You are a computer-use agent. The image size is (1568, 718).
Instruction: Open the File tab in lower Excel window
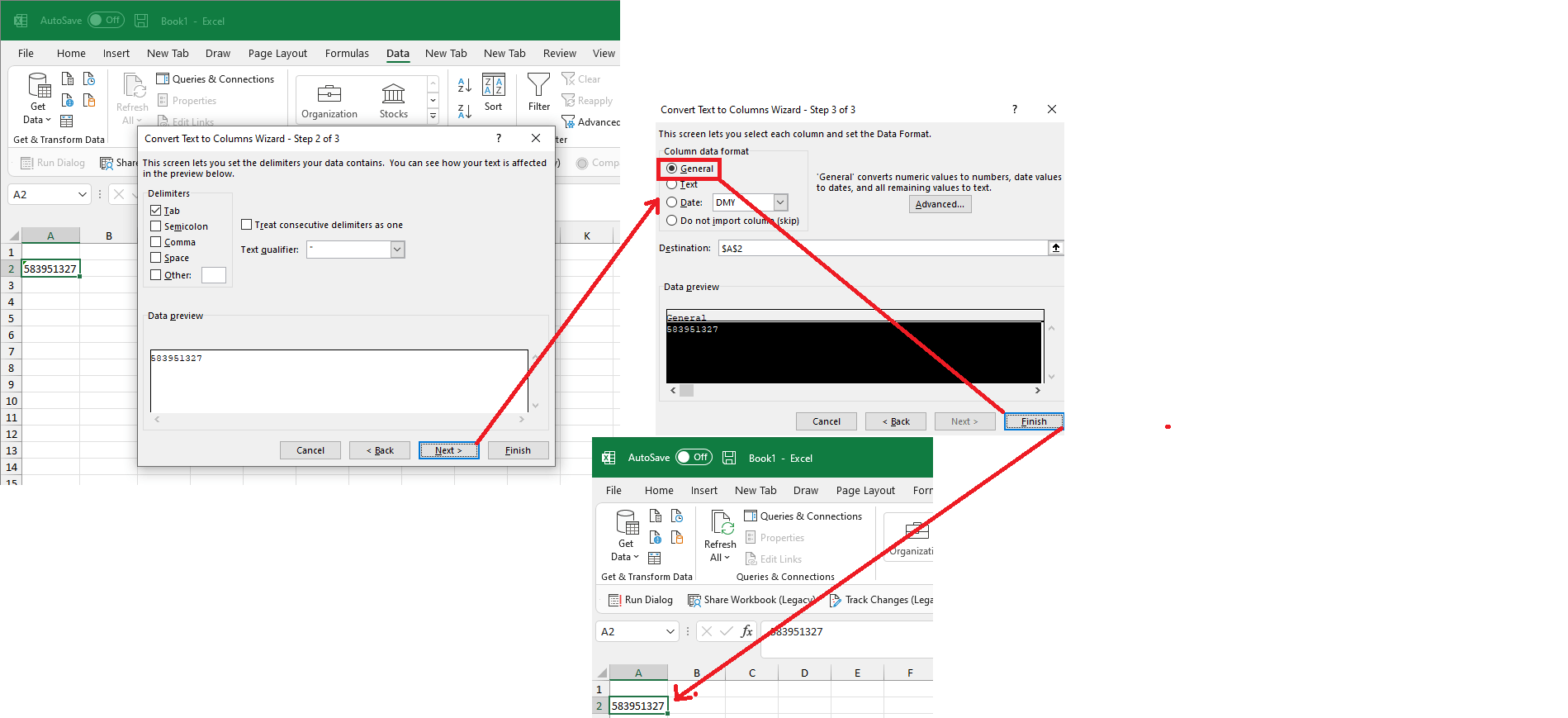pyautogui.click(x=613, y=491)
